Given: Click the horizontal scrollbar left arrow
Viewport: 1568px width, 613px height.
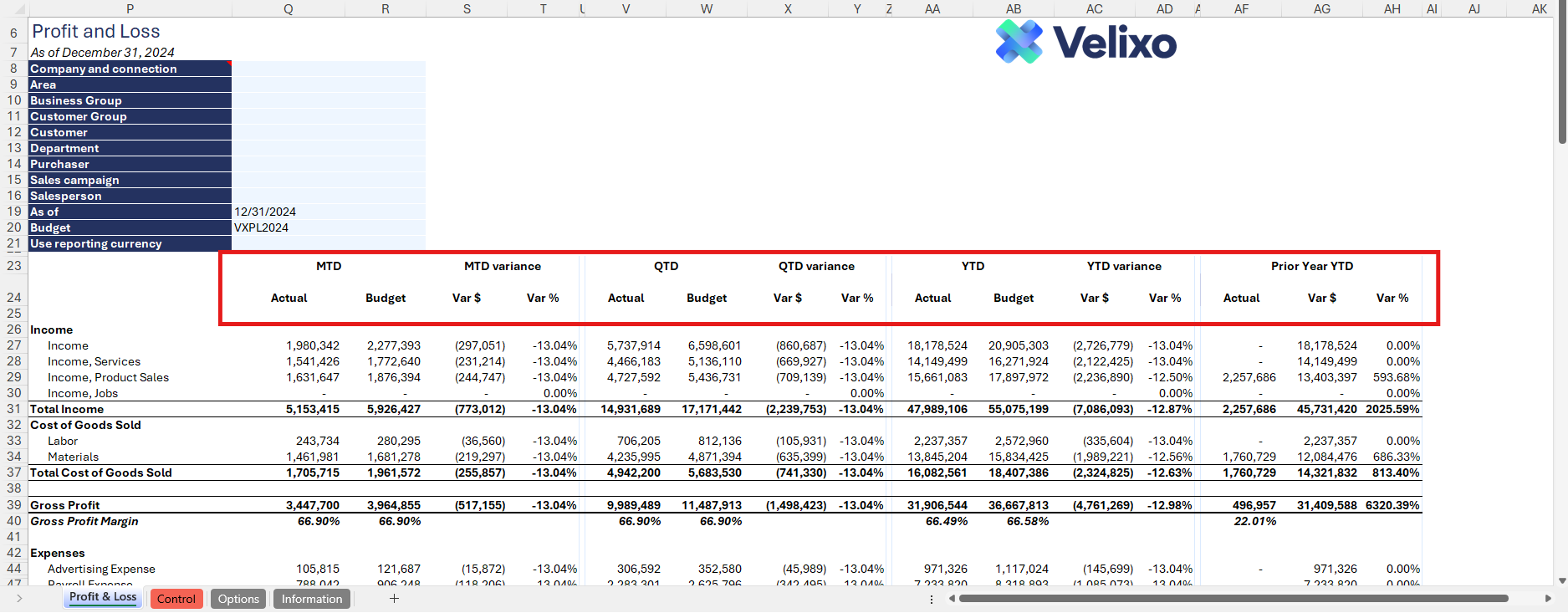Looking at the screenshot, I should 952,599.
